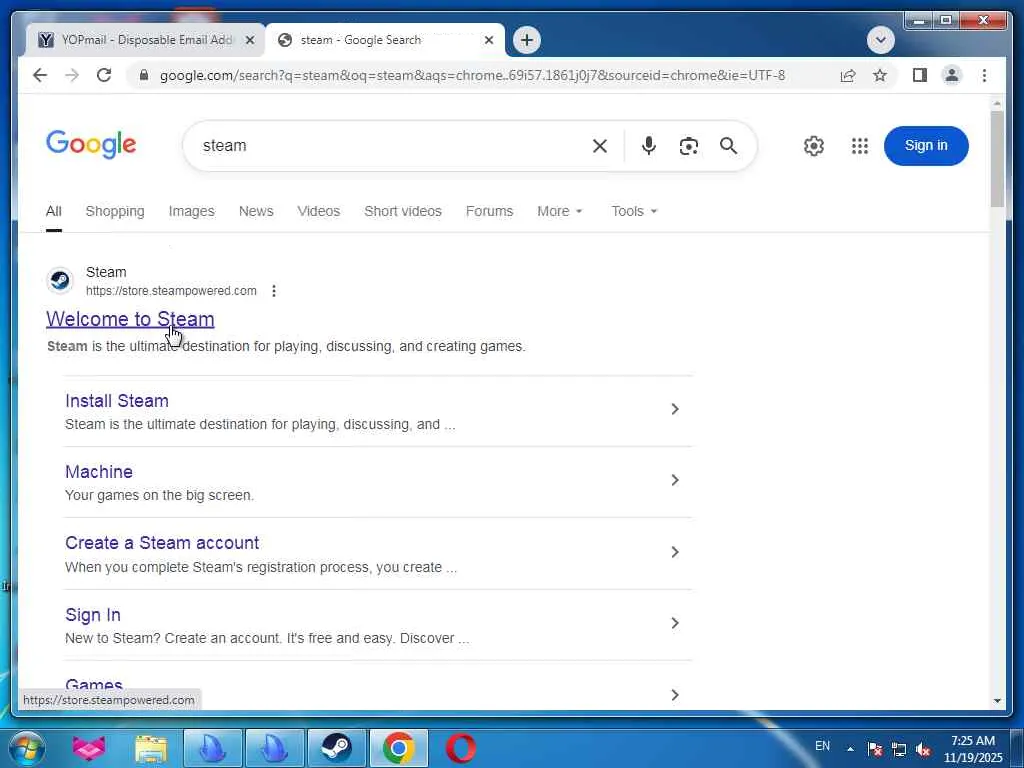The height and width of the screenshot is (768, 1024).
Task: Expand the Machine row chevron
Action: pyautogui.click(x=675, y=480)
